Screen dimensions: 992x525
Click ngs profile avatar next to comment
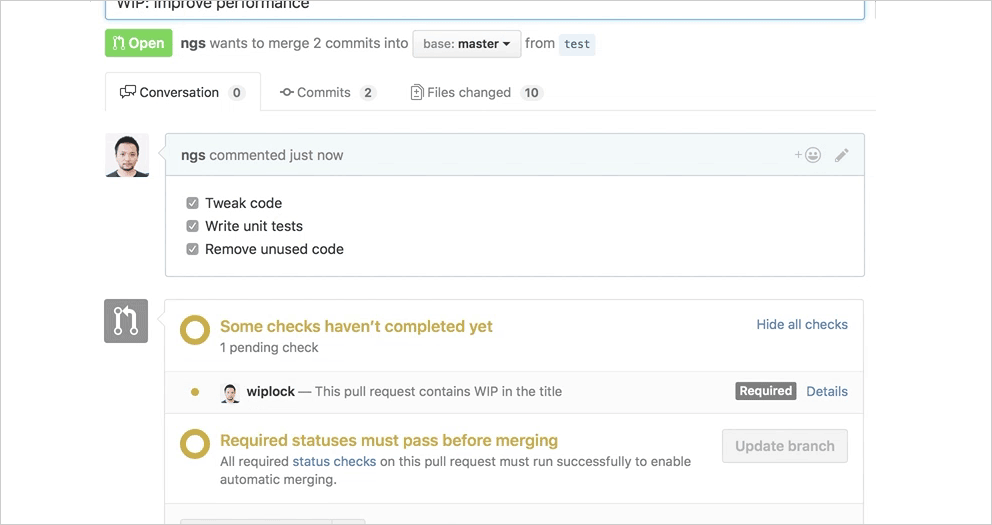pyautogui.click(x=127, y=155)
